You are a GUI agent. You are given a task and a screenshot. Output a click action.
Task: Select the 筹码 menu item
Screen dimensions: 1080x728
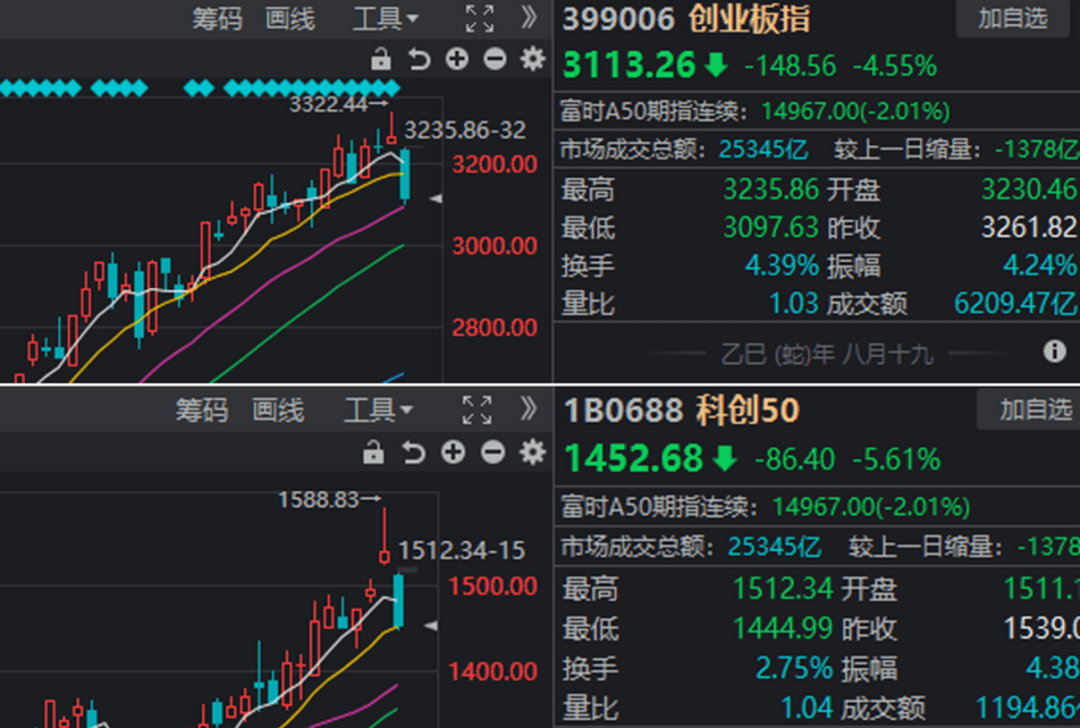coord(218,18)
